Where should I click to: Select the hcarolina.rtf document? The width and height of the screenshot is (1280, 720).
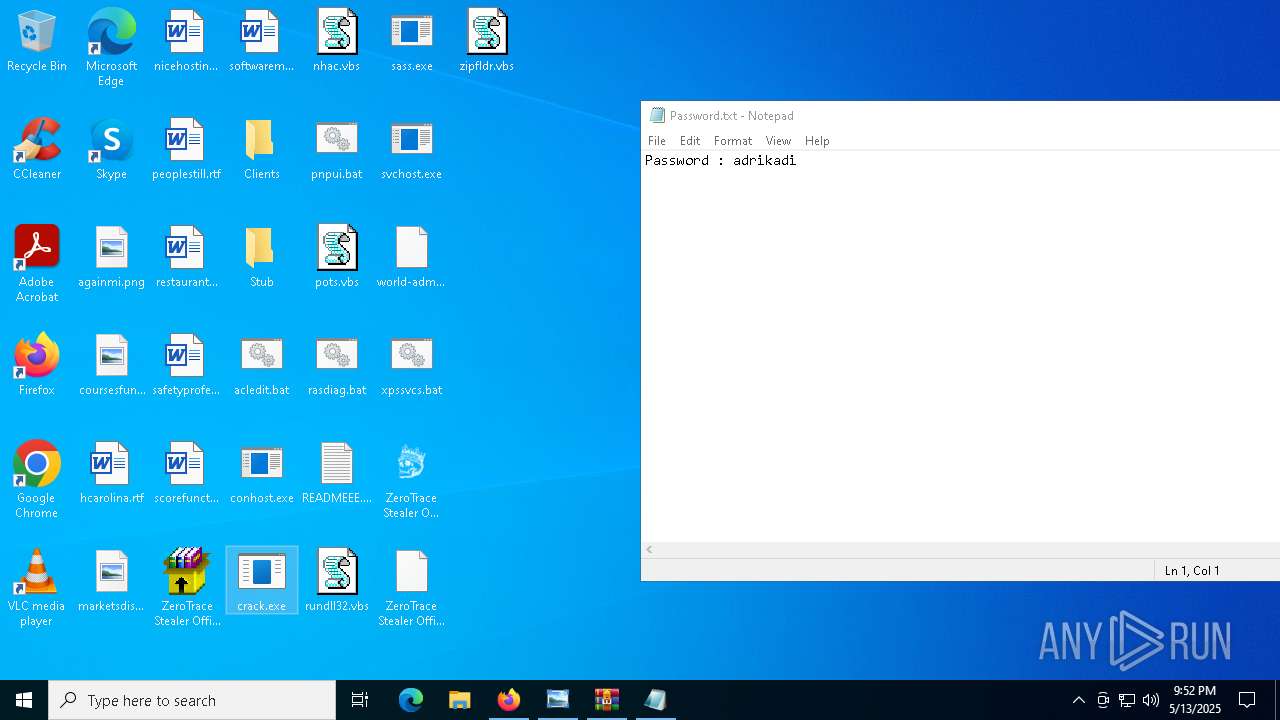111,474
